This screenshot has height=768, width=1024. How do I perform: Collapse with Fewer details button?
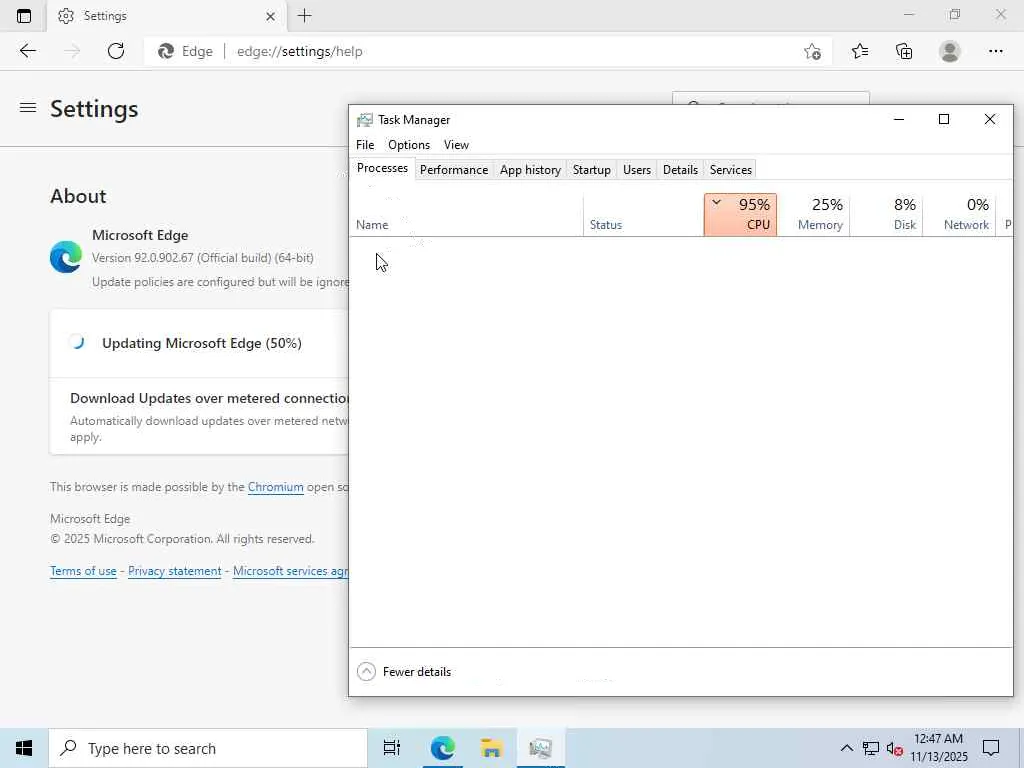tap(404, 671)
